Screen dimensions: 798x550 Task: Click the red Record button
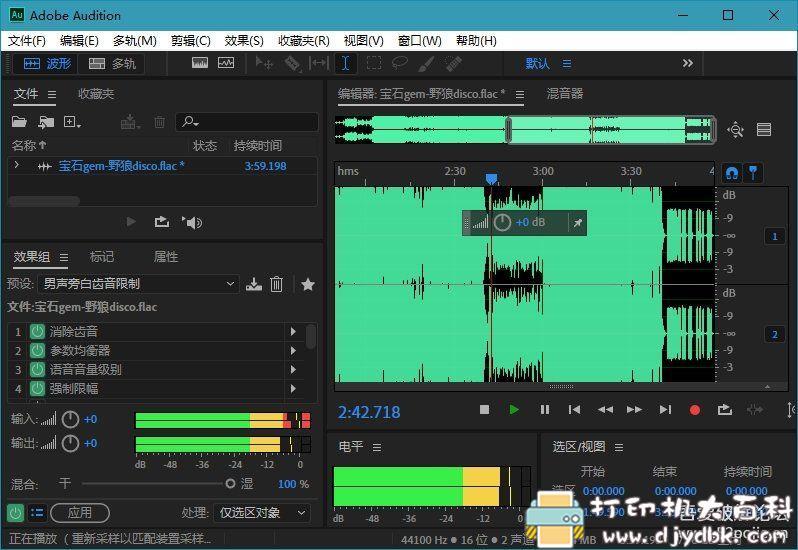coord(695,410)
